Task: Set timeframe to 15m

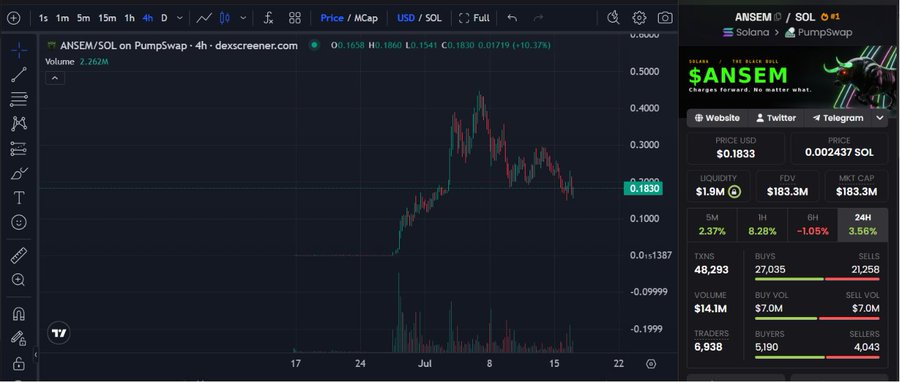Action: pos(107,18)
